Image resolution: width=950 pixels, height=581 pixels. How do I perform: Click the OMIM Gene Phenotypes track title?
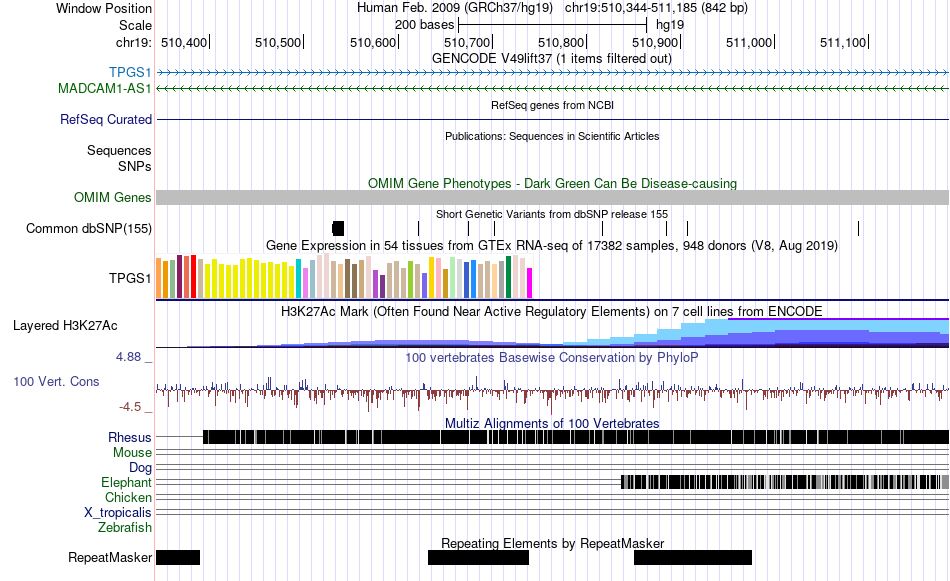[553, 184]
